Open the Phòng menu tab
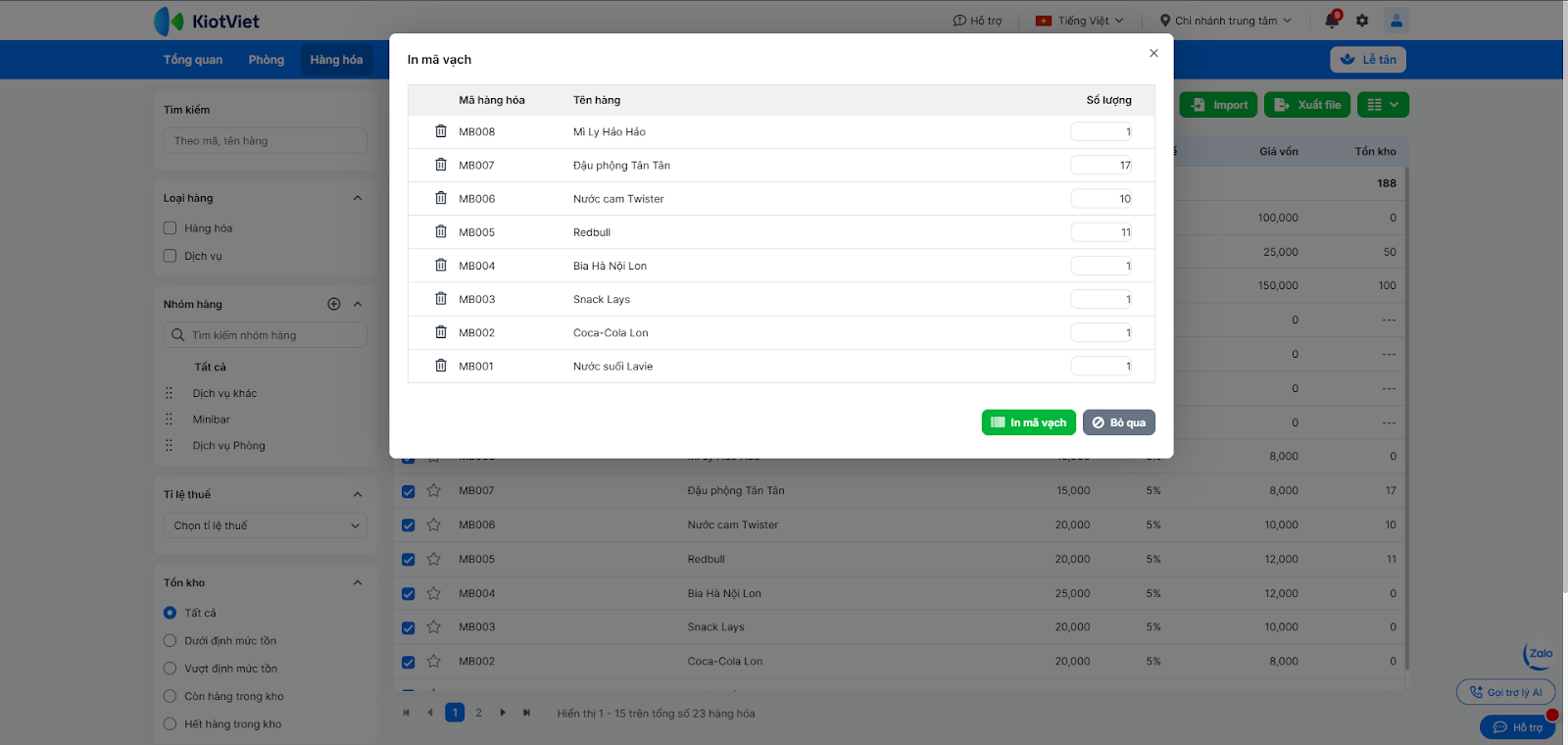1568x745 pixels. 267,60
